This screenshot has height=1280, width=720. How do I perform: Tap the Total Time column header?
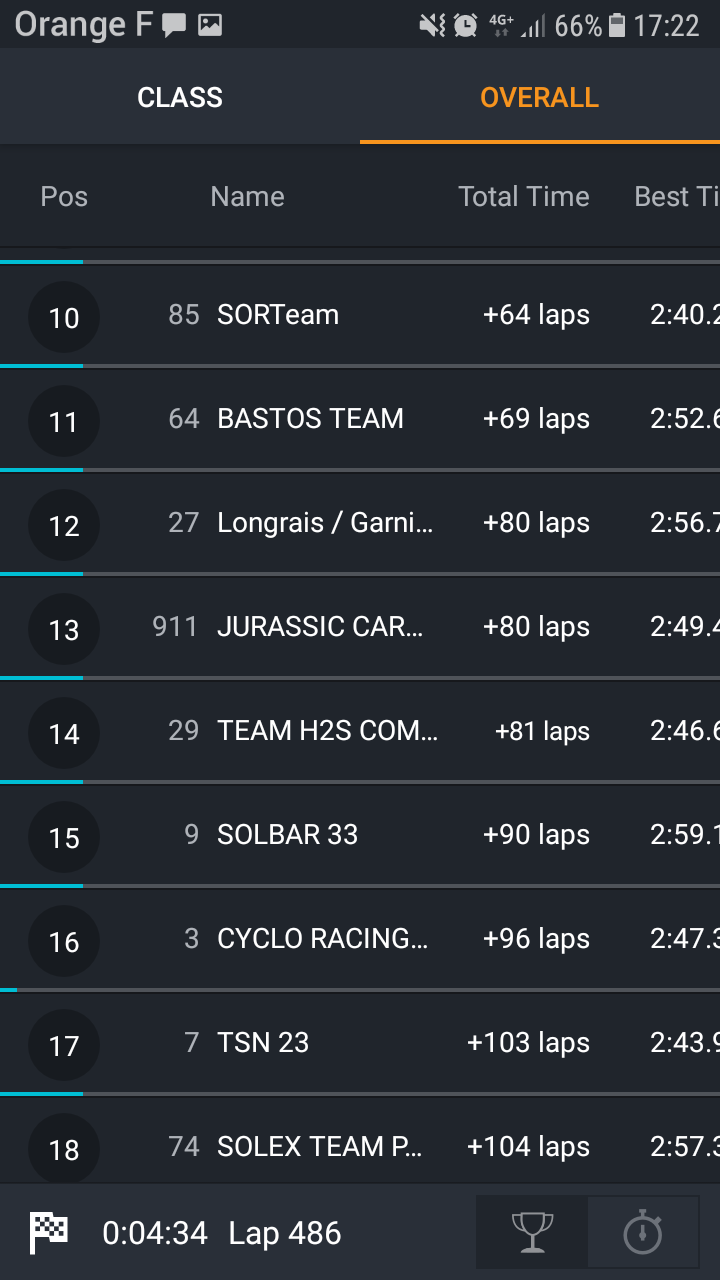pyautogui.click(x=524, y=196)
